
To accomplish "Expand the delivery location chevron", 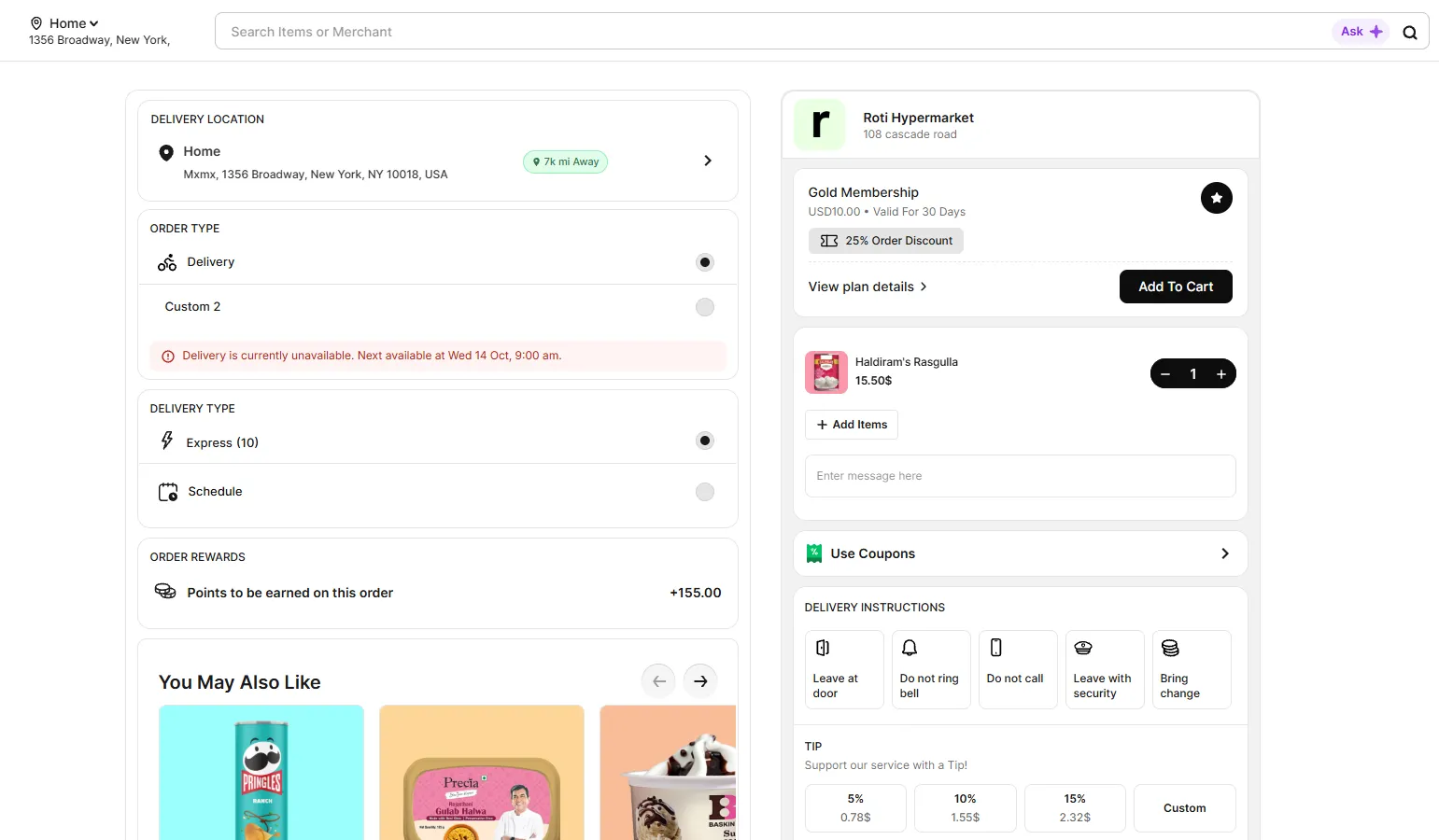I will pos(708,161).
